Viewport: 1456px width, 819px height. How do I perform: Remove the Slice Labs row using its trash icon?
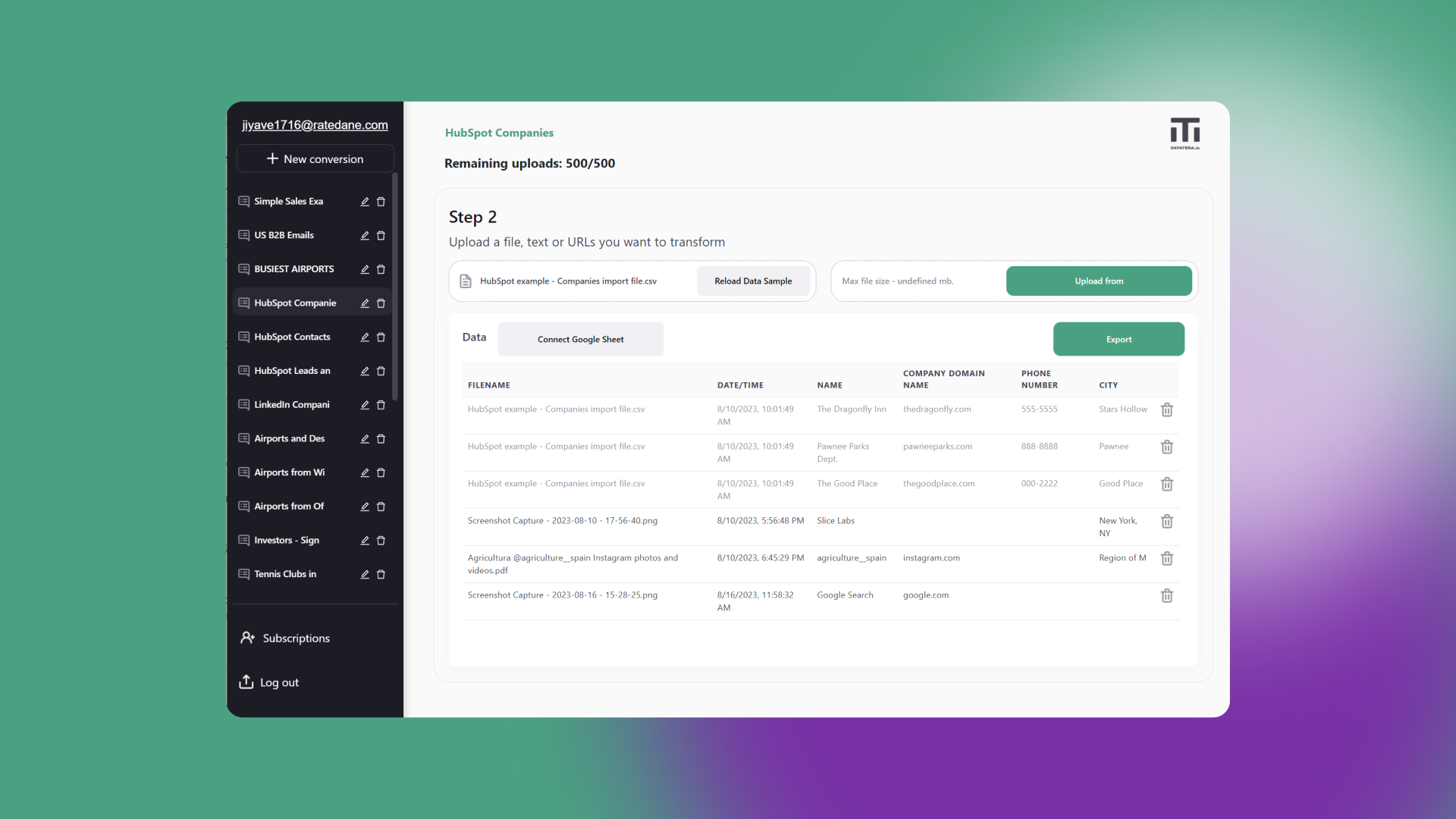click(x=1166, y=521)
